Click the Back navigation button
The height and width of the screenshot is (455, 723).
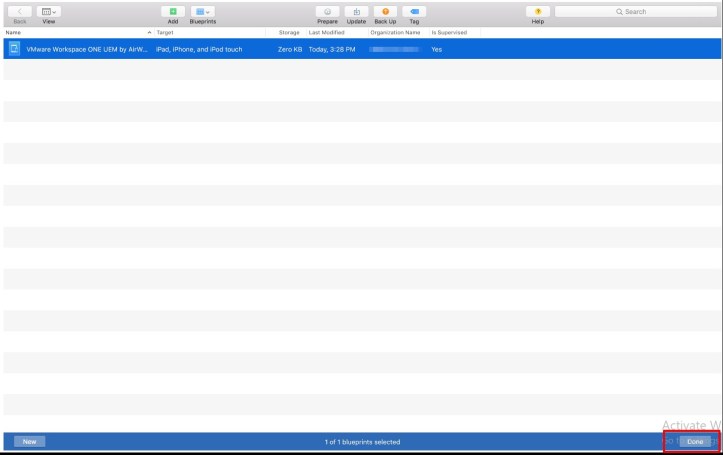(x=20, y=11)
